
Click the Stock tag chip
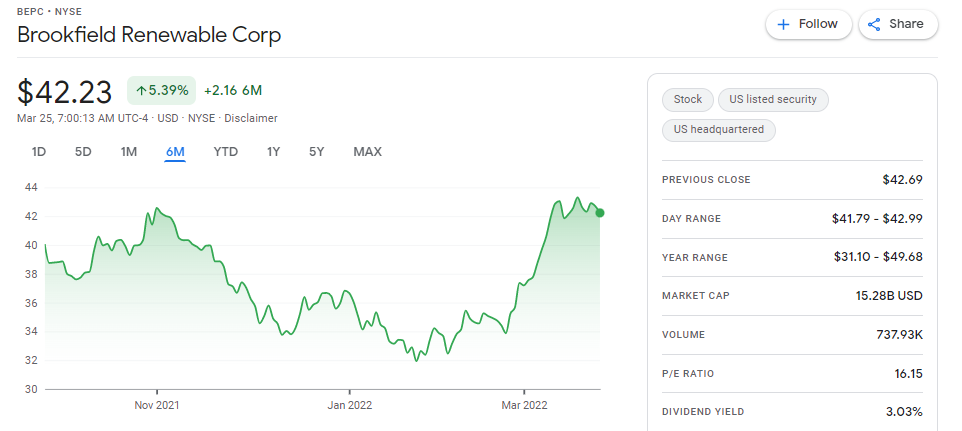point(688,99)
